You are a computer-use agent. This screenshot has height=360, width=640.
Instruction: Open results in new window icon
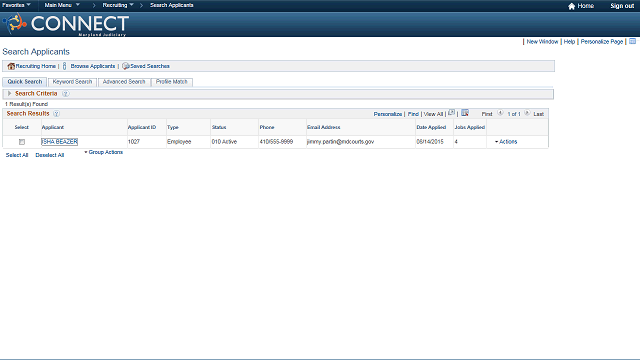point(451,113)
